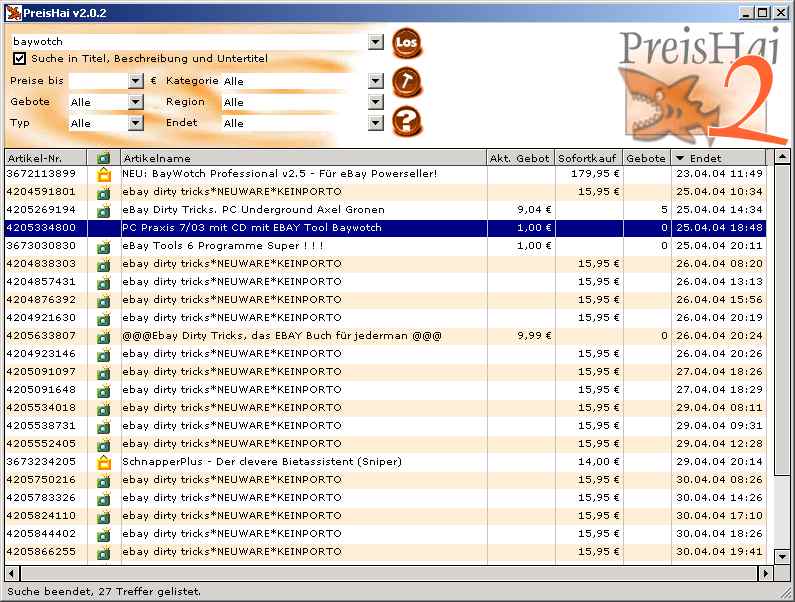Click the green icon of article 4205269194
795x602 pixels.
[104, 210]
